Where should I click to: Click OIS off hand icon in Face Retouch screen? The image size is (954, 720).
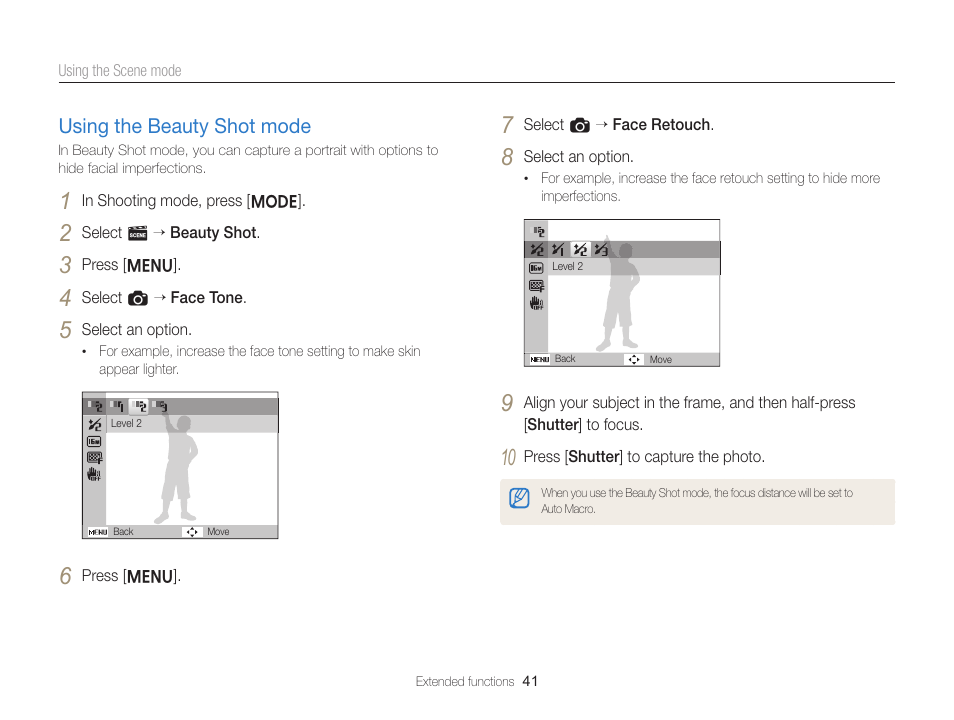(x=536, y=303)
